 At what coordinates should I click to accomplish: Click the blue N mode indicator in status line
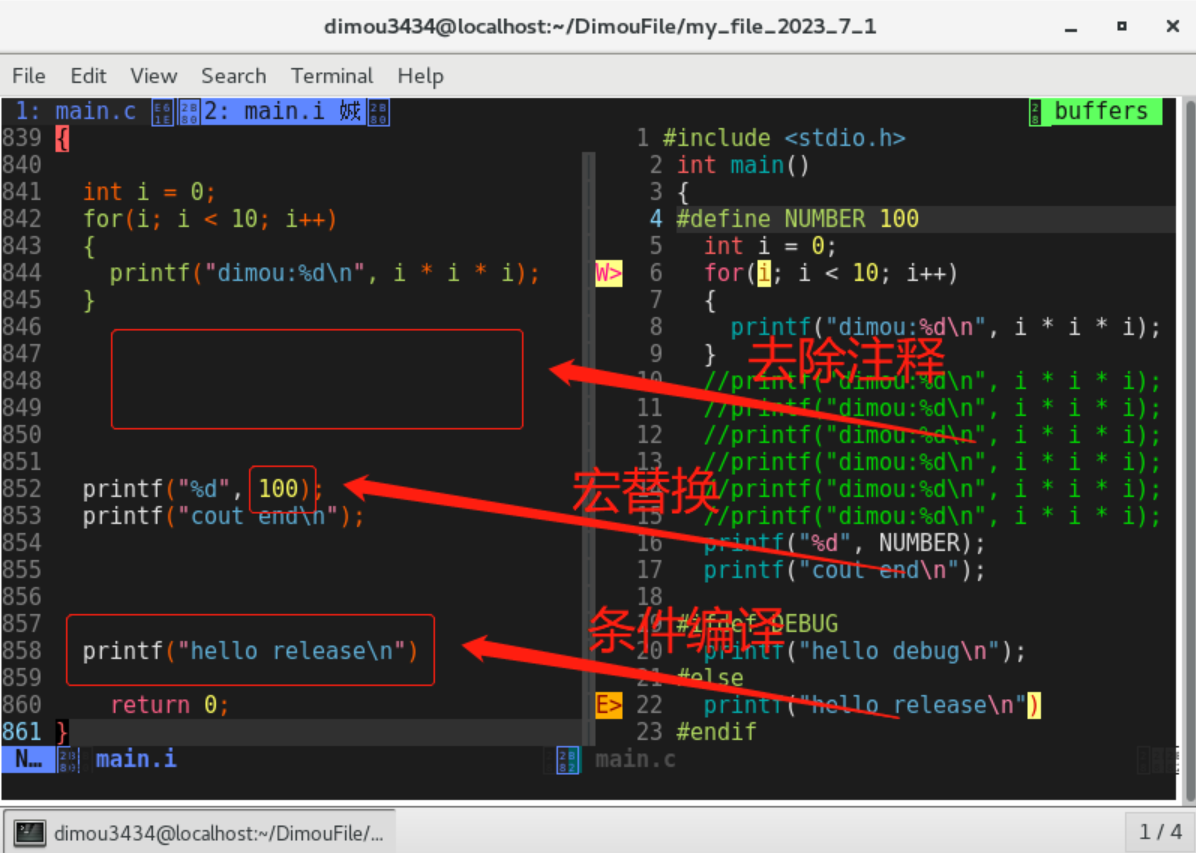(x=27, y=759)
